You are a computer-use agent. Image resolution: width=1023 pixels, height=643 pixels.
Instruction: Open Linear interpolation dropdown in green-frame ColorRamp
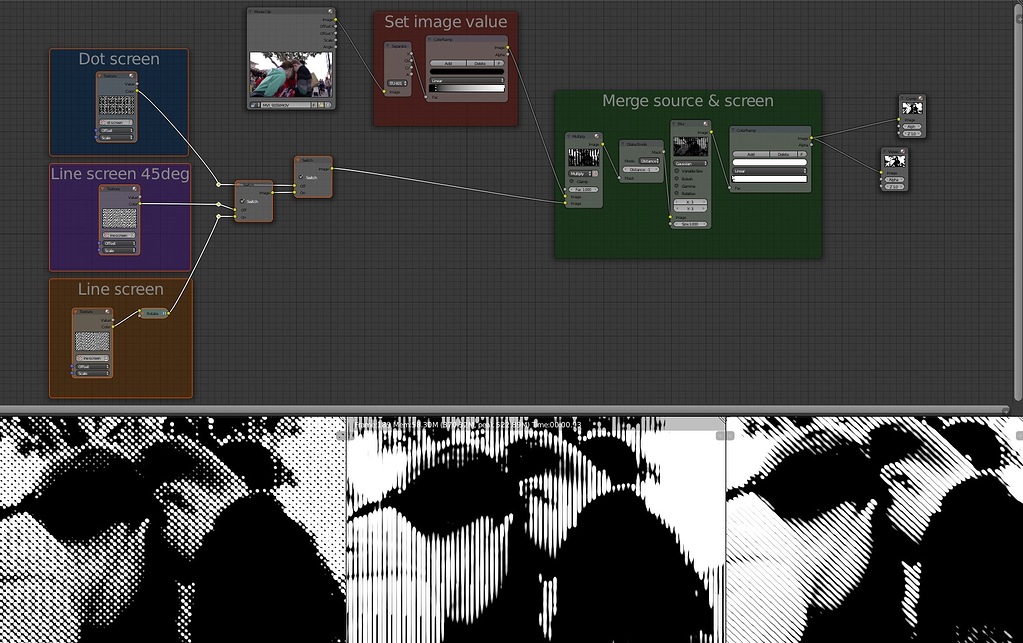coord(770,171)
